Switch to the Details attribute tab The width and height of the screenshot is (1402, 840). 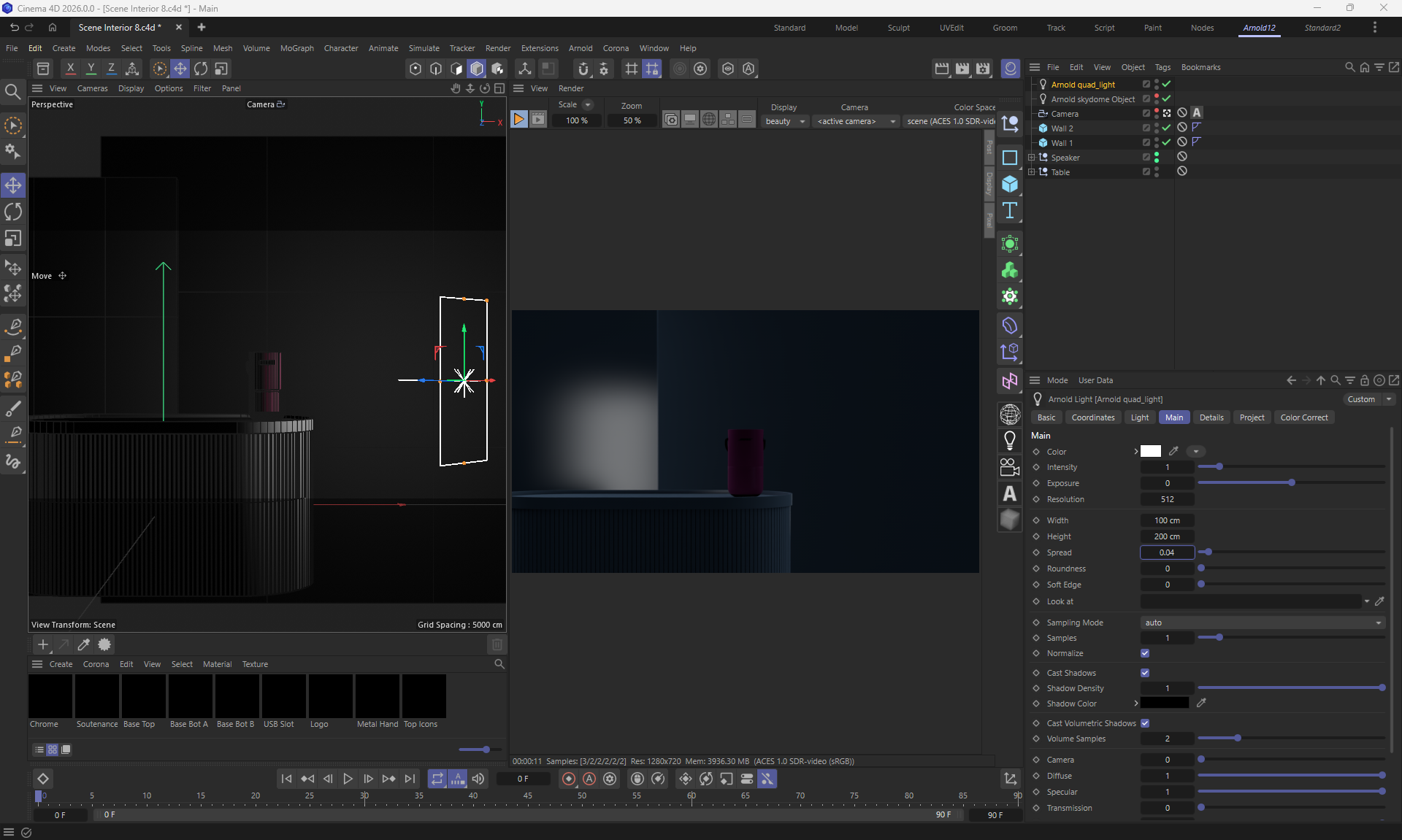[1211, 417]
